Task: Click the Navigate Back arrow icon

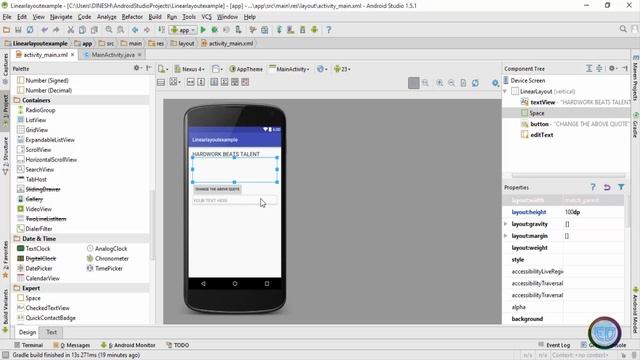Action: pyautogui.click(x=135, y=30)
